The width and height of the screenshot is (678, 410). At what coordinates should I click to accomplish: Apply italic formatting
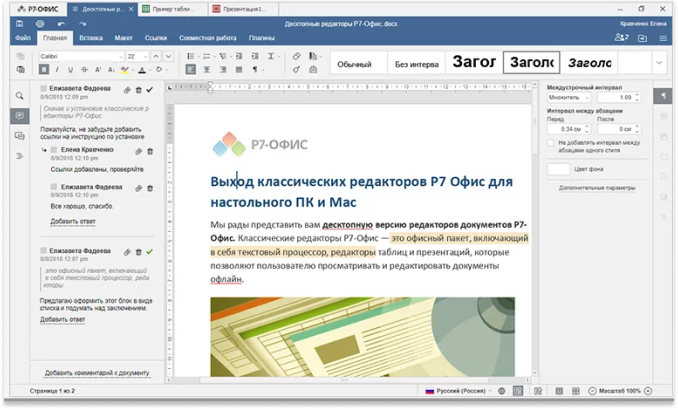point(57,70)
